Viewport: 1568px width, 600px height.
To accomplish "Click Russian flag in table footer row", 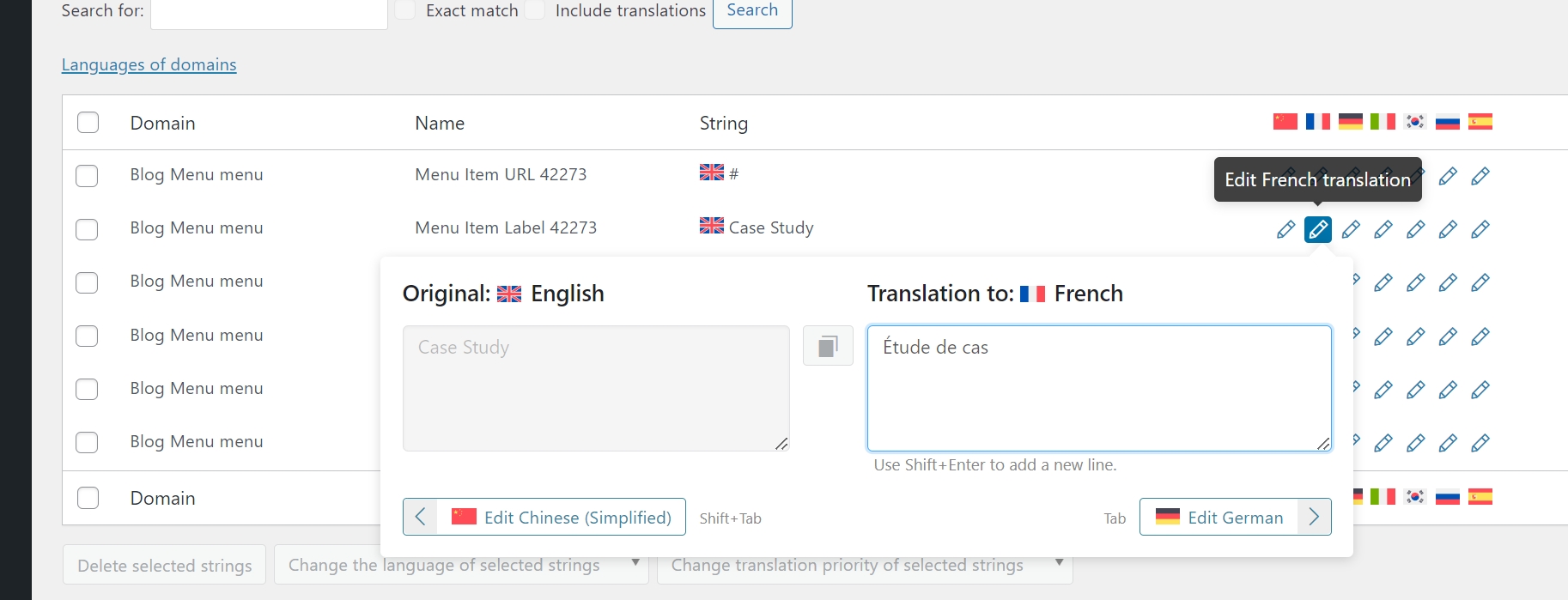I will (1448, 496).
